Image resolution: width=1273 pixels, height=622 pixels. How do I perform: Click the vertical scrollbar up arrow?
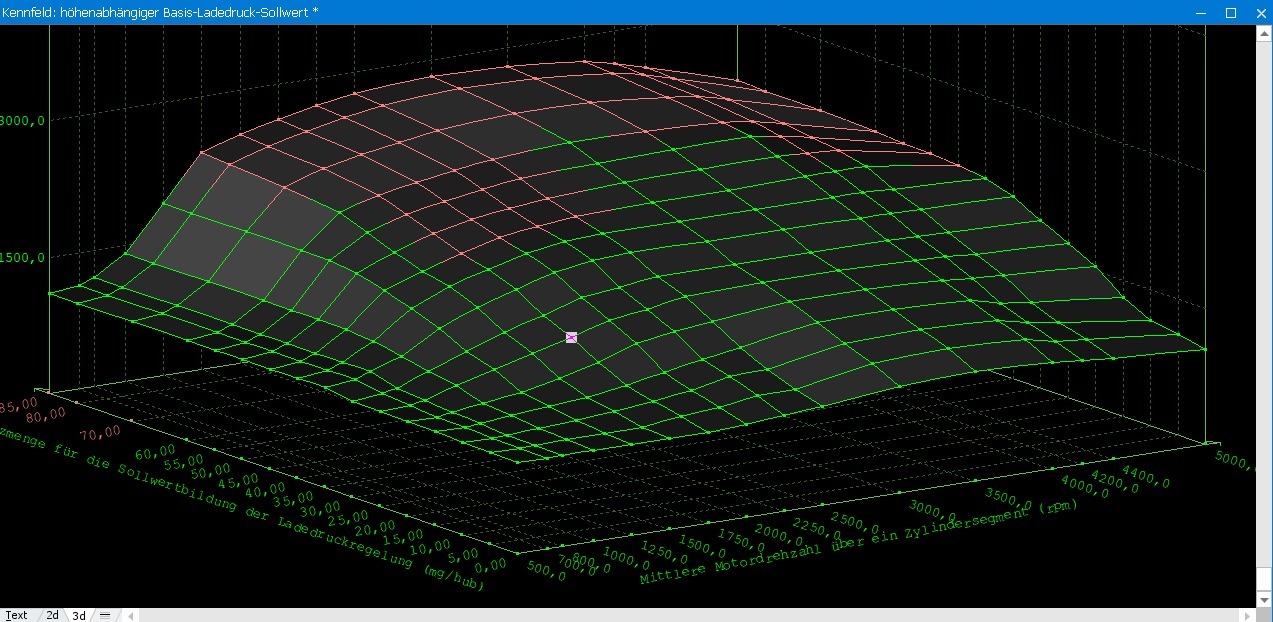click(x=1264, y=32)
